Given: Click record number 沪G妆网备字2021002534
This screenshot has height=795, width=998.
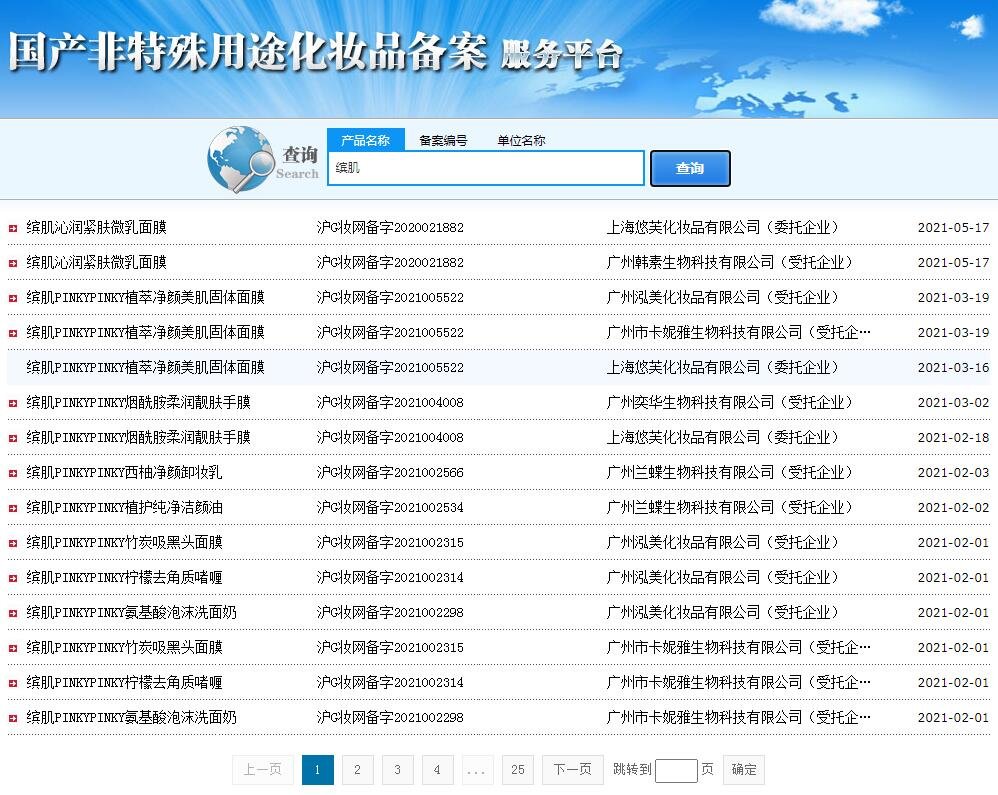Looking at the screenshot, I should [390, 507].
